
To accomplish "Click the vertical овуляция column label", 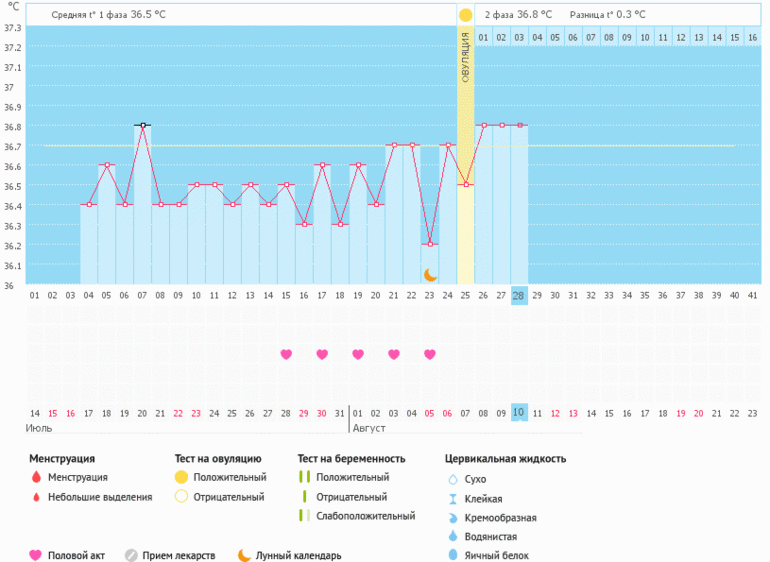I will (x=465, y=62).
